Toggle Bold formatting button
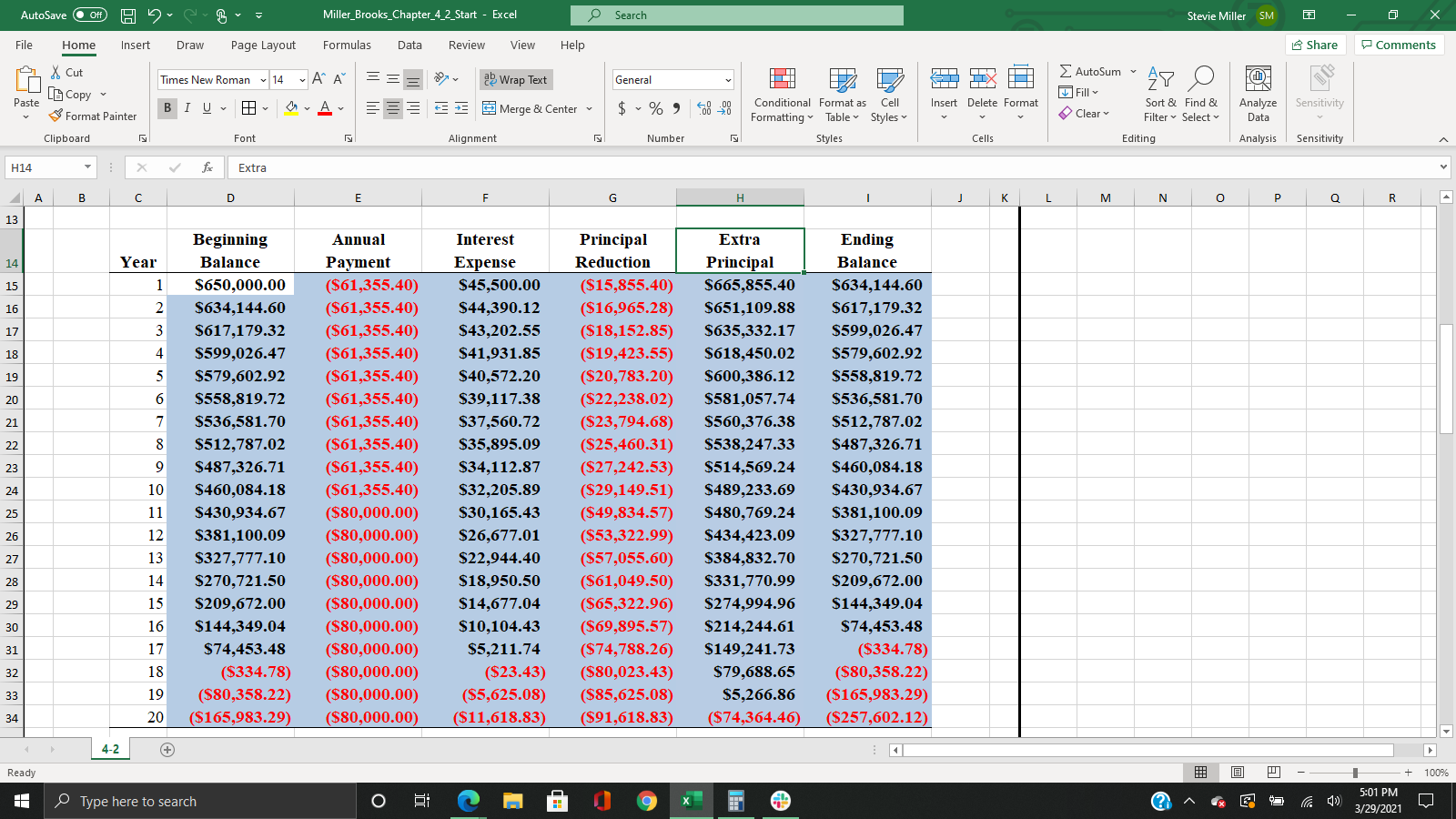Viewport: 1456px width, 819px height. pos(167,108)
